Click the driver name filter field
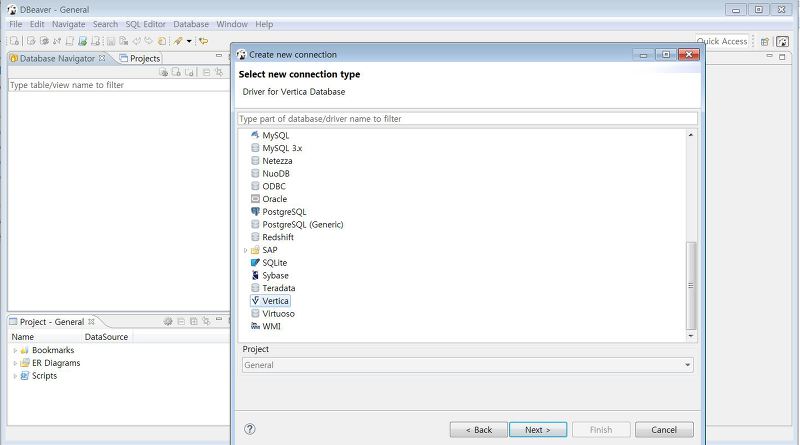This screenshot has height=445, width=800. tap(467, 118)
